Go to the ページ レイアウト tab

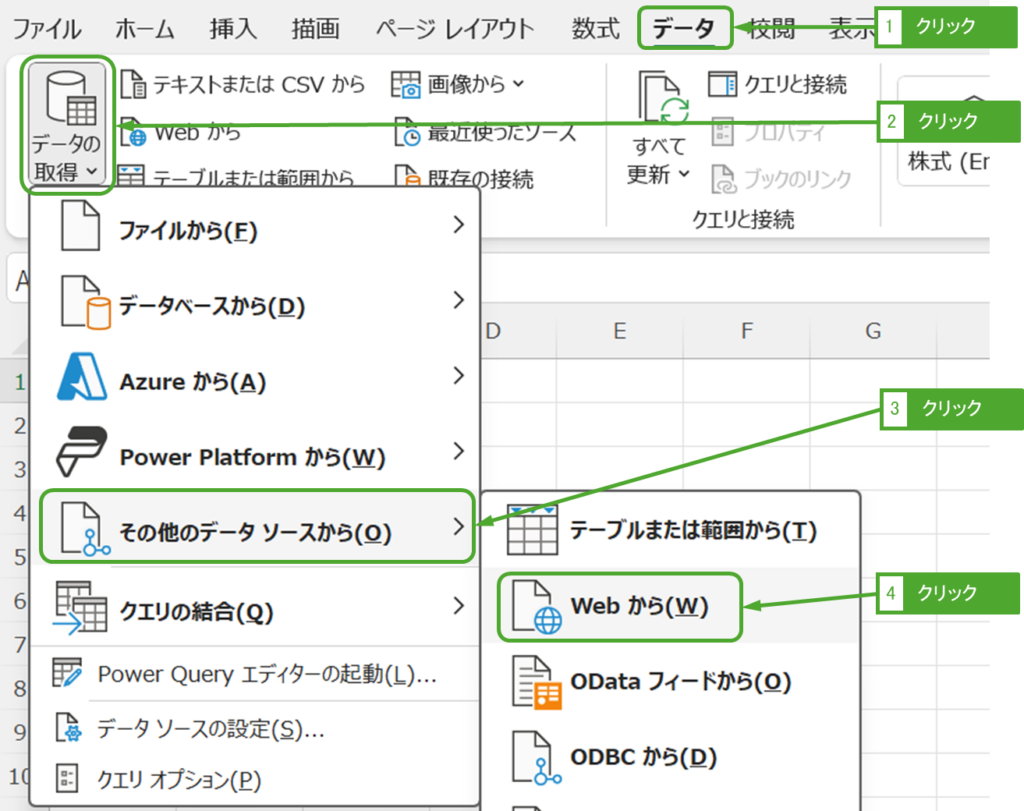pyautogui.click(x=455, y=29)
